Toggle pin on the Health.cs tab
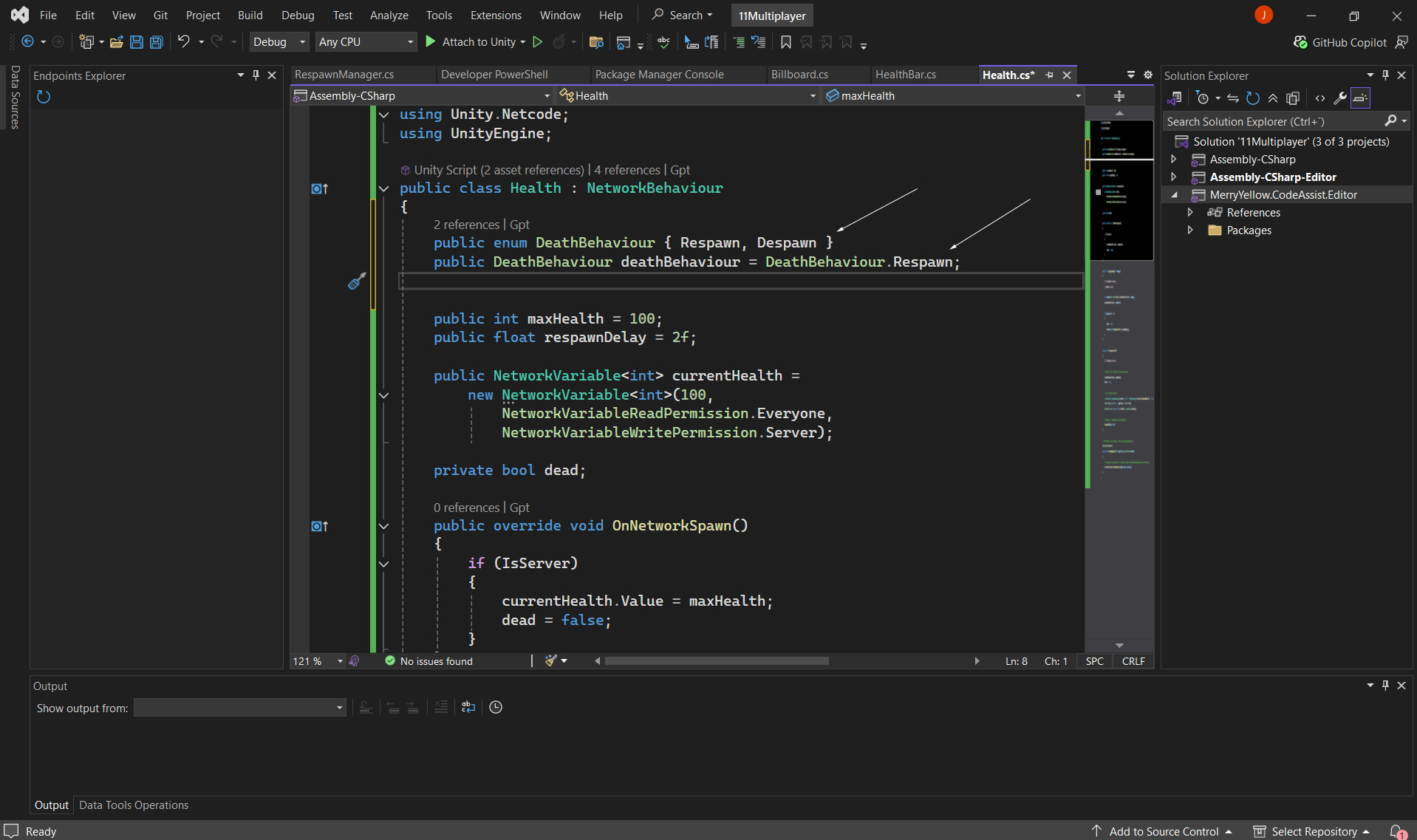1417x840 pixels. click(x=1049, y=75)
